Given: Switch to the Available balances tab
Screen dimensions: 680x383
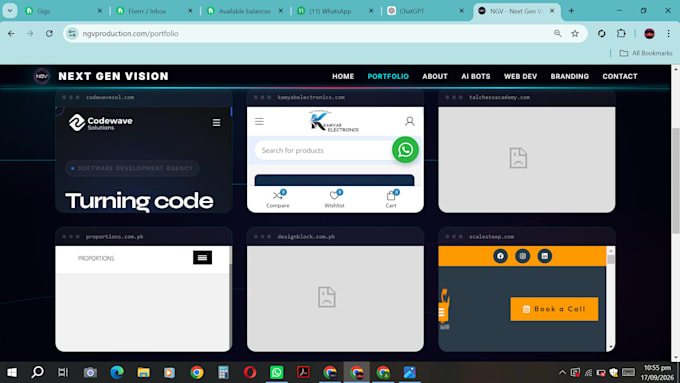Looking at the screenshot, I should point(245,11).
